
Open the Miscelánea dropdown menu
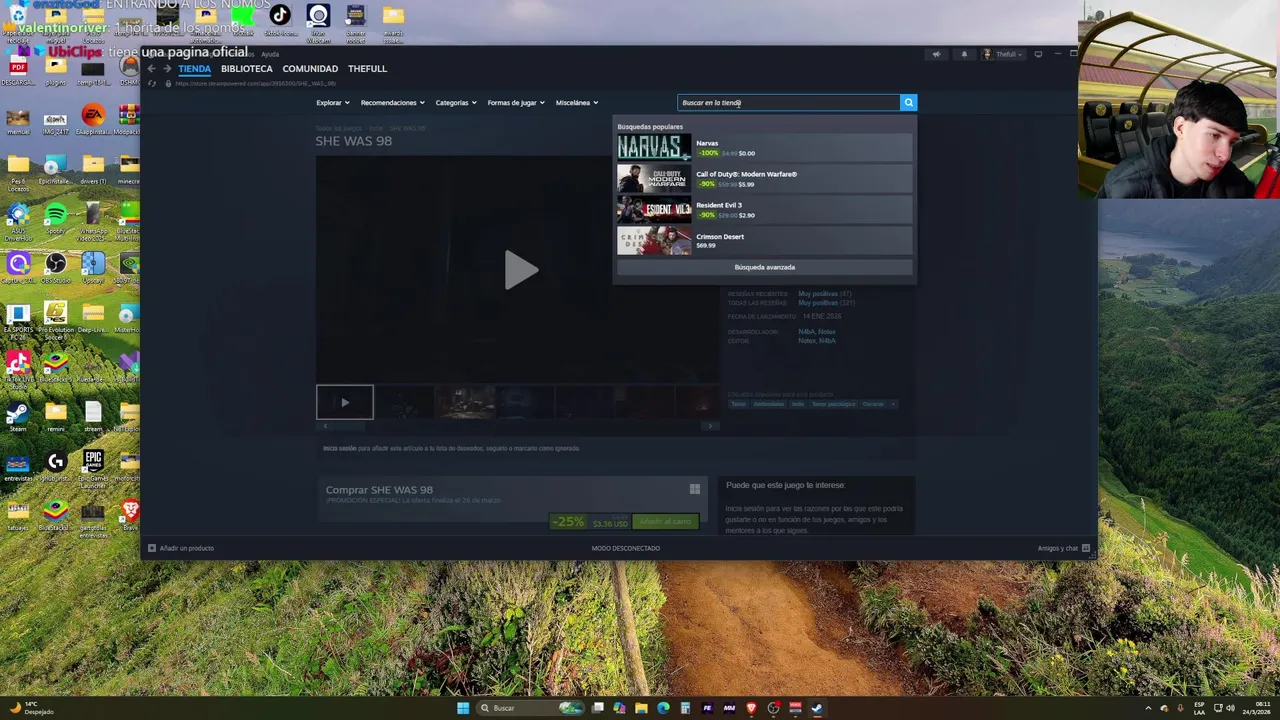click(577, 102)
